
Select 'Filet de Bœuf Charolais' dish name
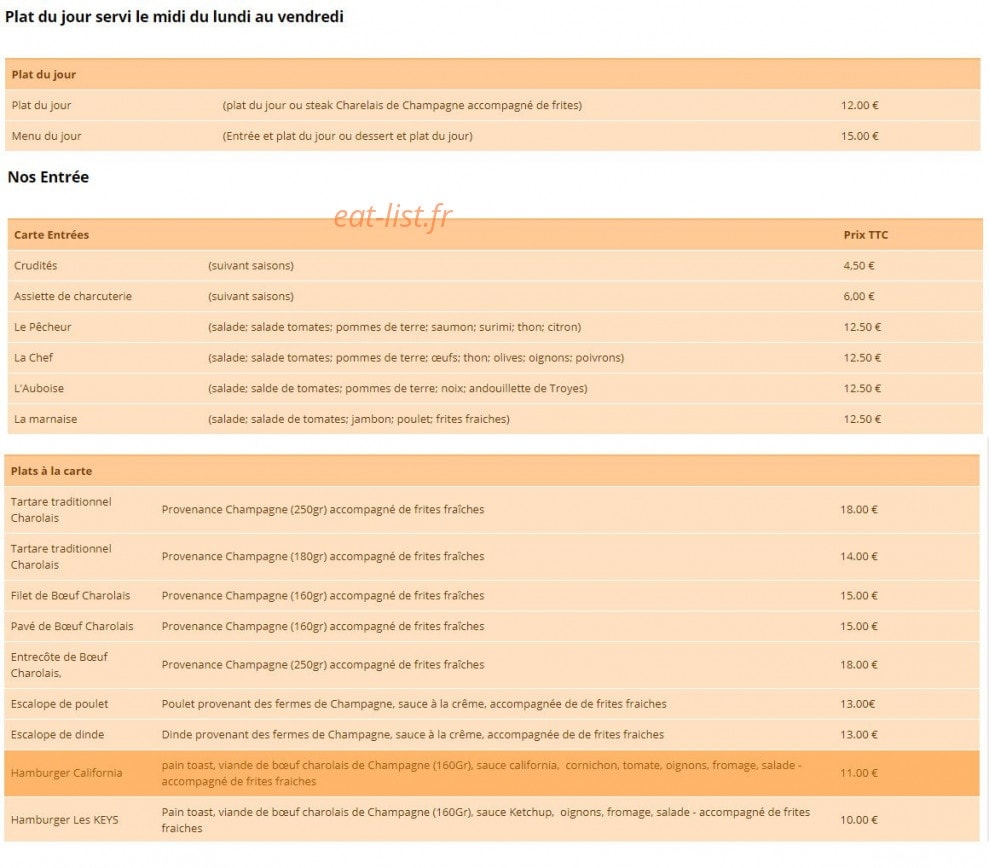click(70, 595)
